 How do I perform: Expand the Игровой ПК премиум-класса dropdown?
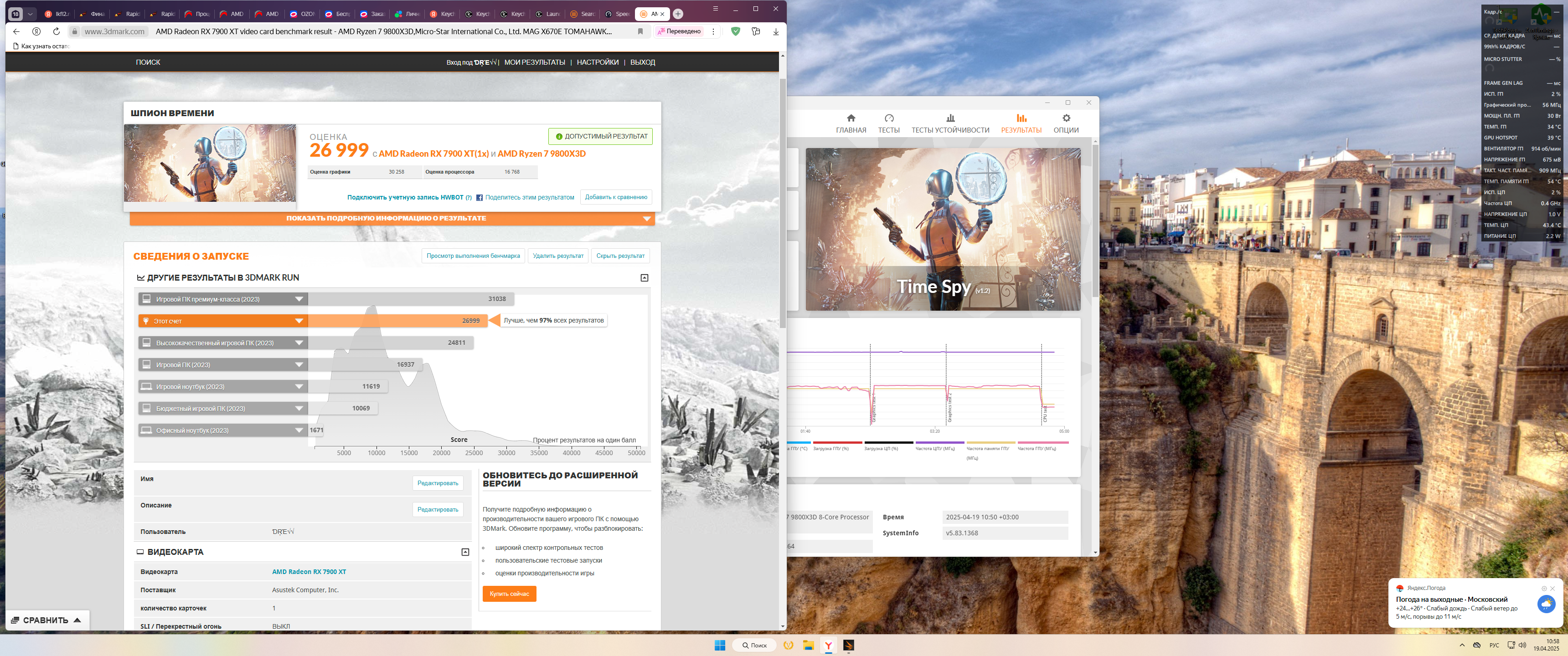(x=299, y=299)
